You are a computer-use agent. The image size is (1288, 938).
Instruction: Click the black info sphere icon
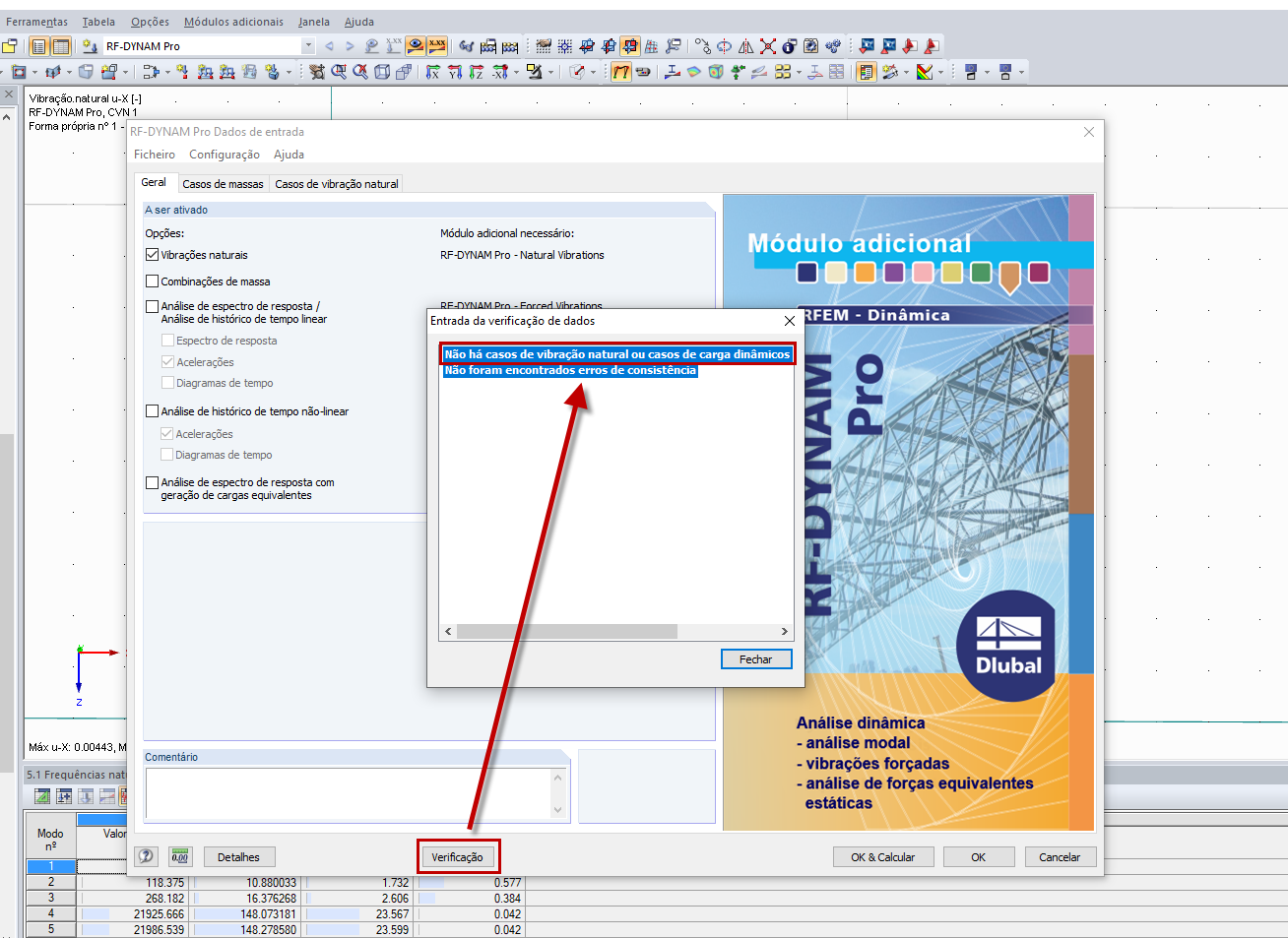click(790, 46)
